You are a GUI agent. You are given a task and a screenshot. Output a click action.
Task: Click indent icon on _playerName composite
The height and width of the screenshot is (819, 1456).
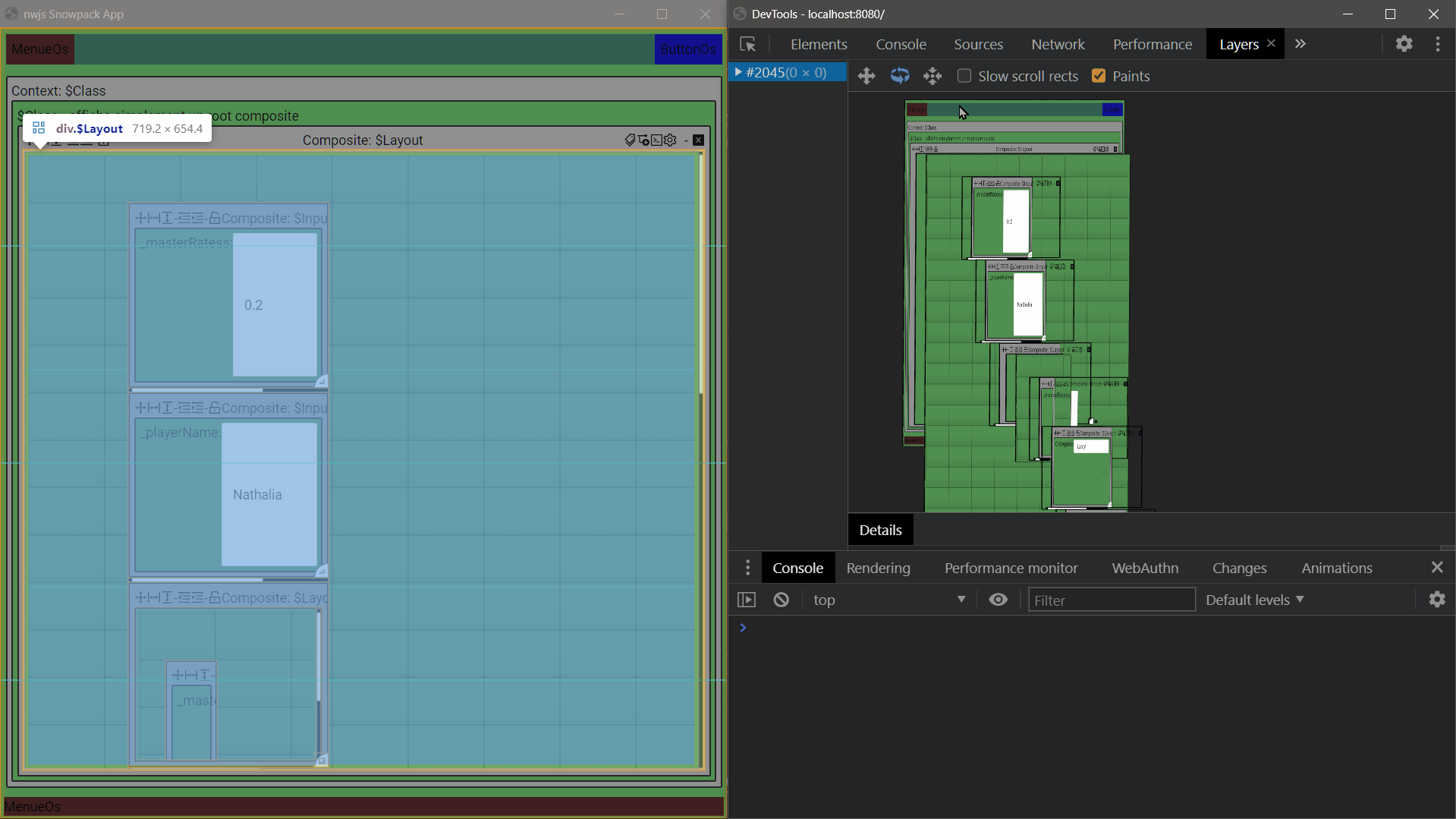tap(198, 408)
